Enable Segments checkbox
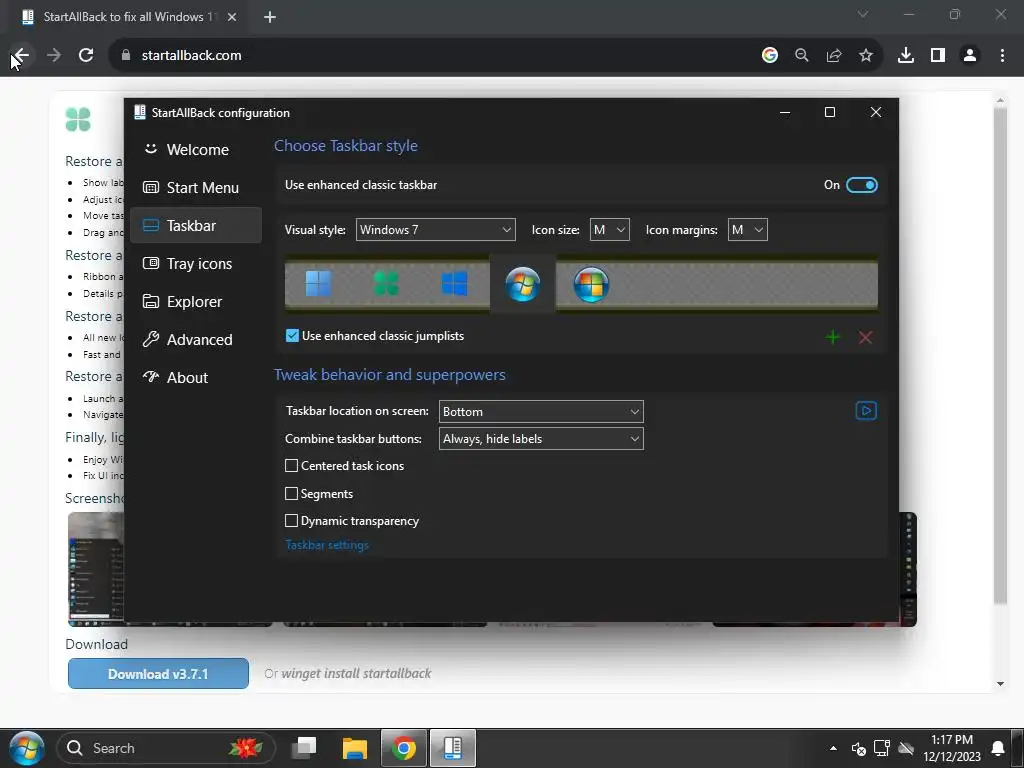The height and width of the screenshot is (768, 1024). coord(291,494)
